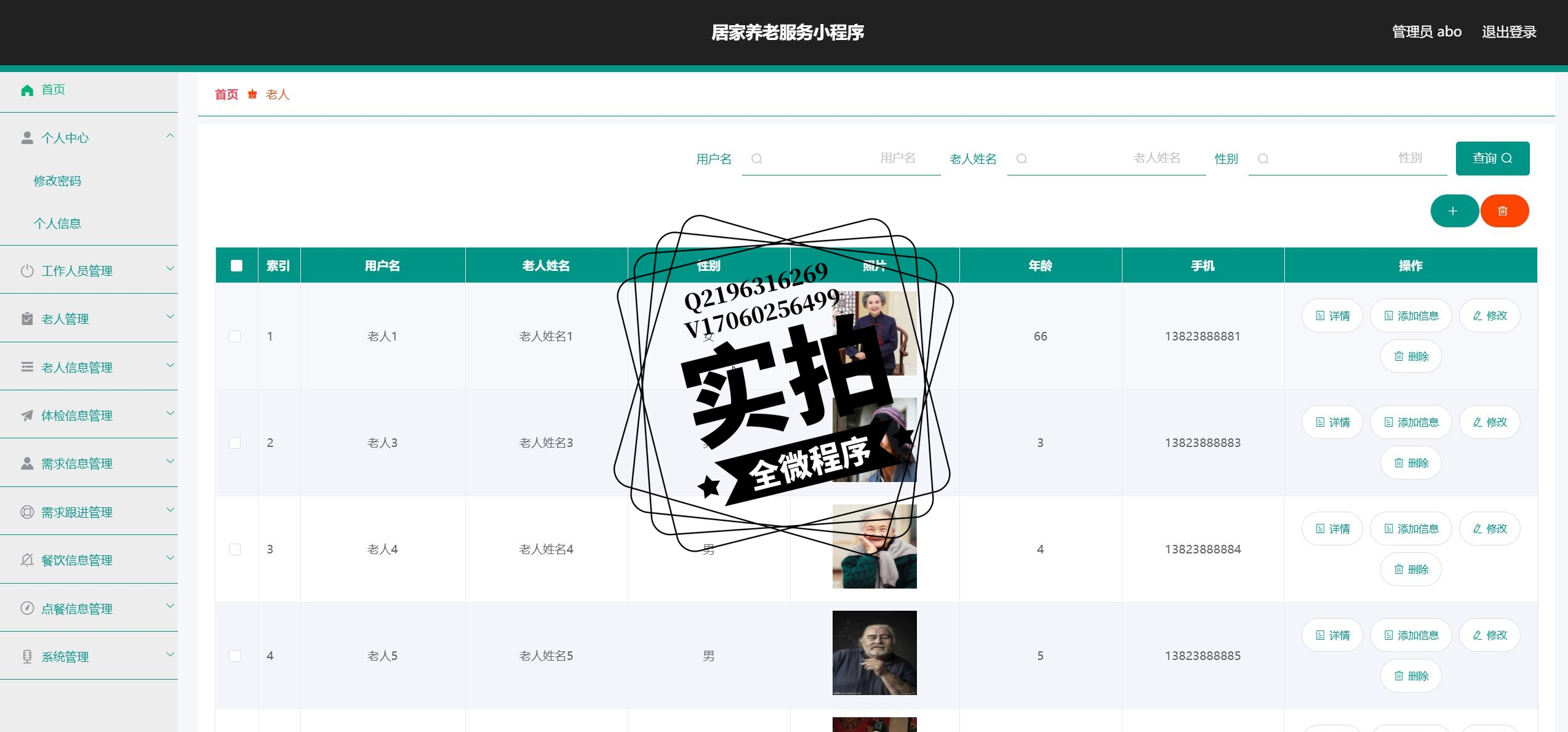
Task: Click the compass icon beside 点餐信息管理
Action: 27,608
